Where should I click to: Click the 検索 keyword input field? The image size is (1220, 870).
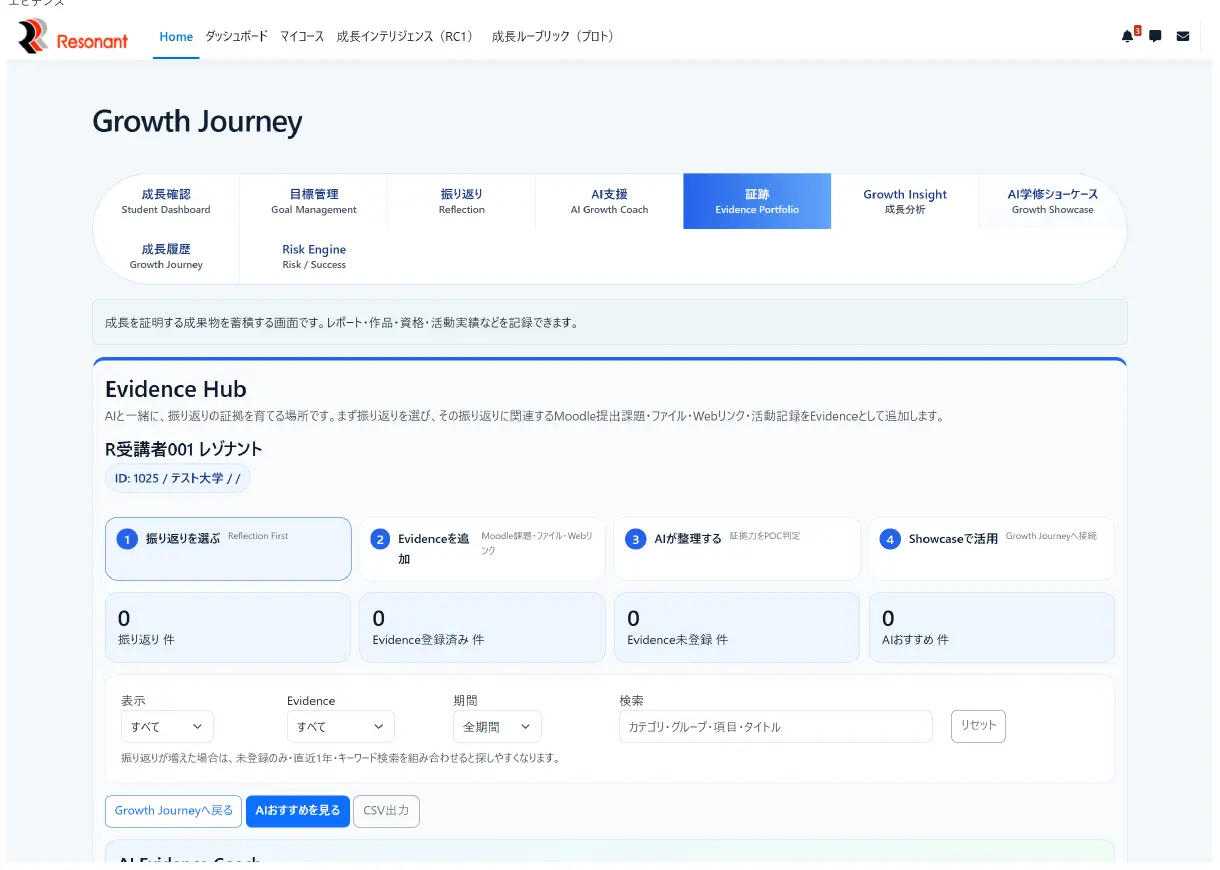pyautogui.click(x=776, y=726)
